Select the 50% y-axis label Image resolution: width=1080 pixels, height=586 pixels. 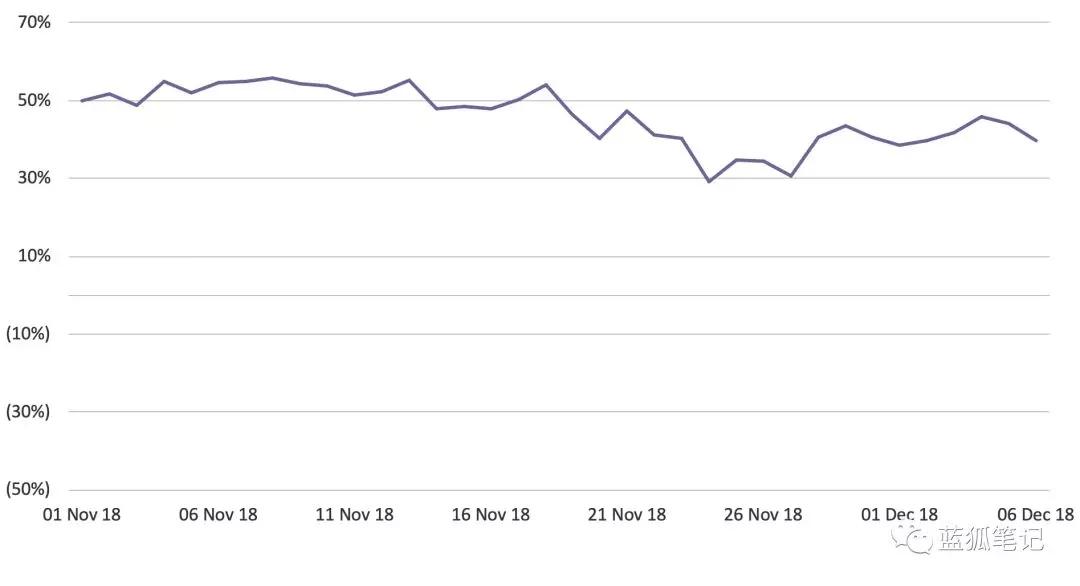34,100
